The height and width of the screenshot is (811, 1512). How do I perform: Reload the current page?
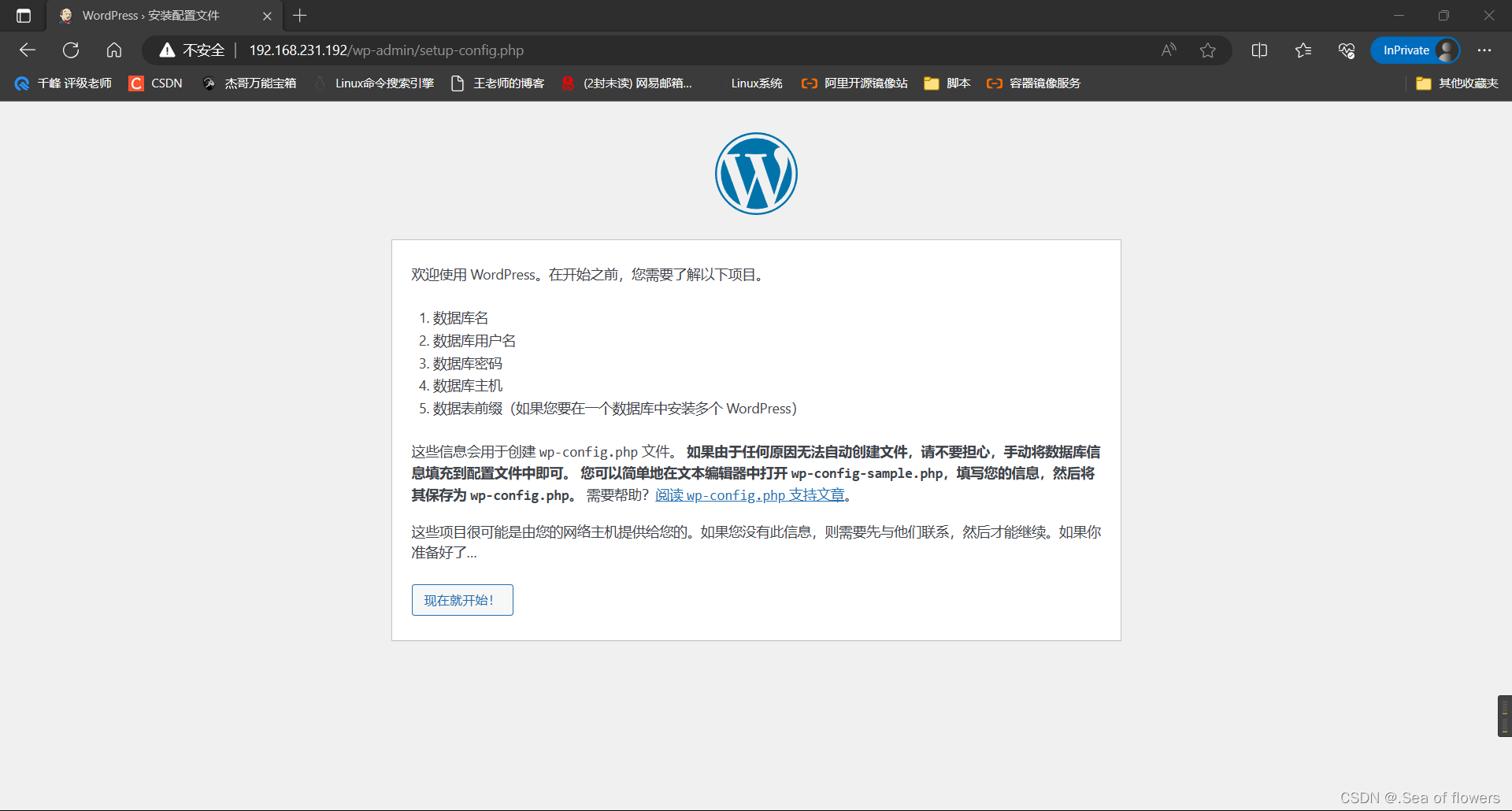(71, 50)
